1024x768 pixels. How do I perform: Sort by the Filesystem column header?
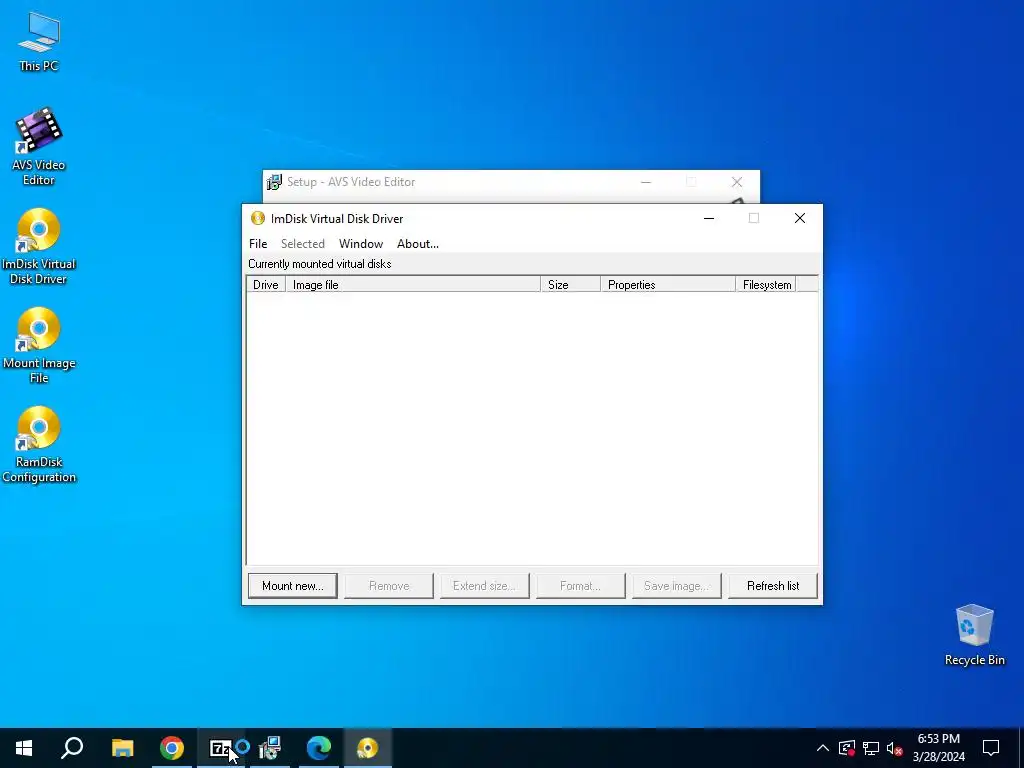point(765,285)
